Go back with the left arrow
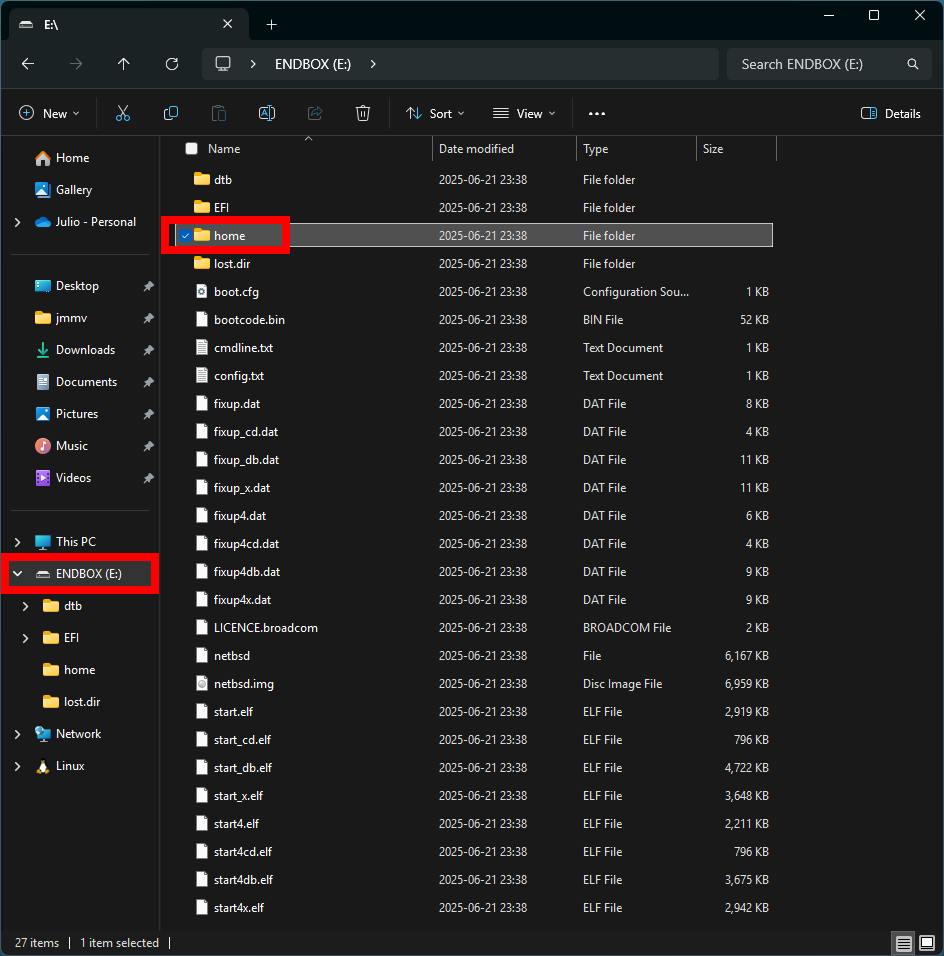This screenshot has width=944, height=956. click(28, 64)
